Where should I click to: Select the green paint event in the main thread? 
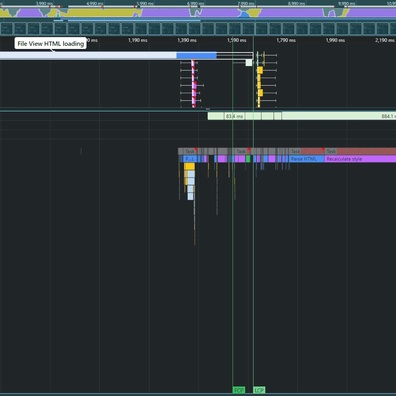click(x=248, y=159)
